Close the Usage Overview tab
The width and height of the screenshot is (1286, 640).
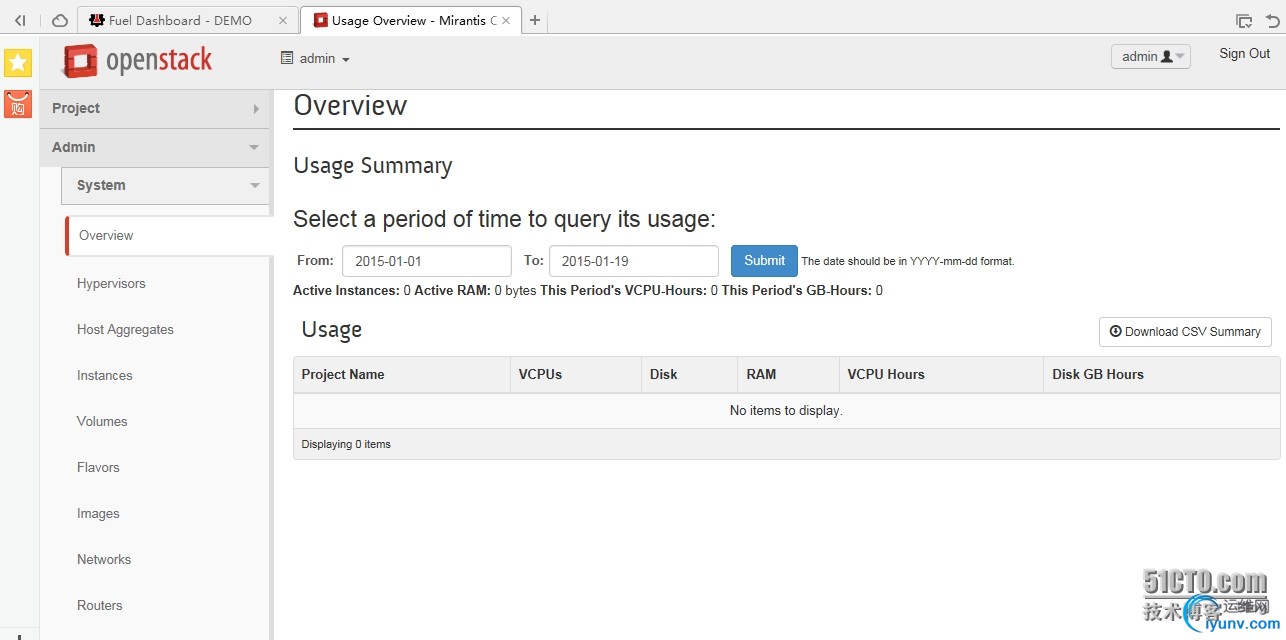pyautogui.click(x=506, y=20)
